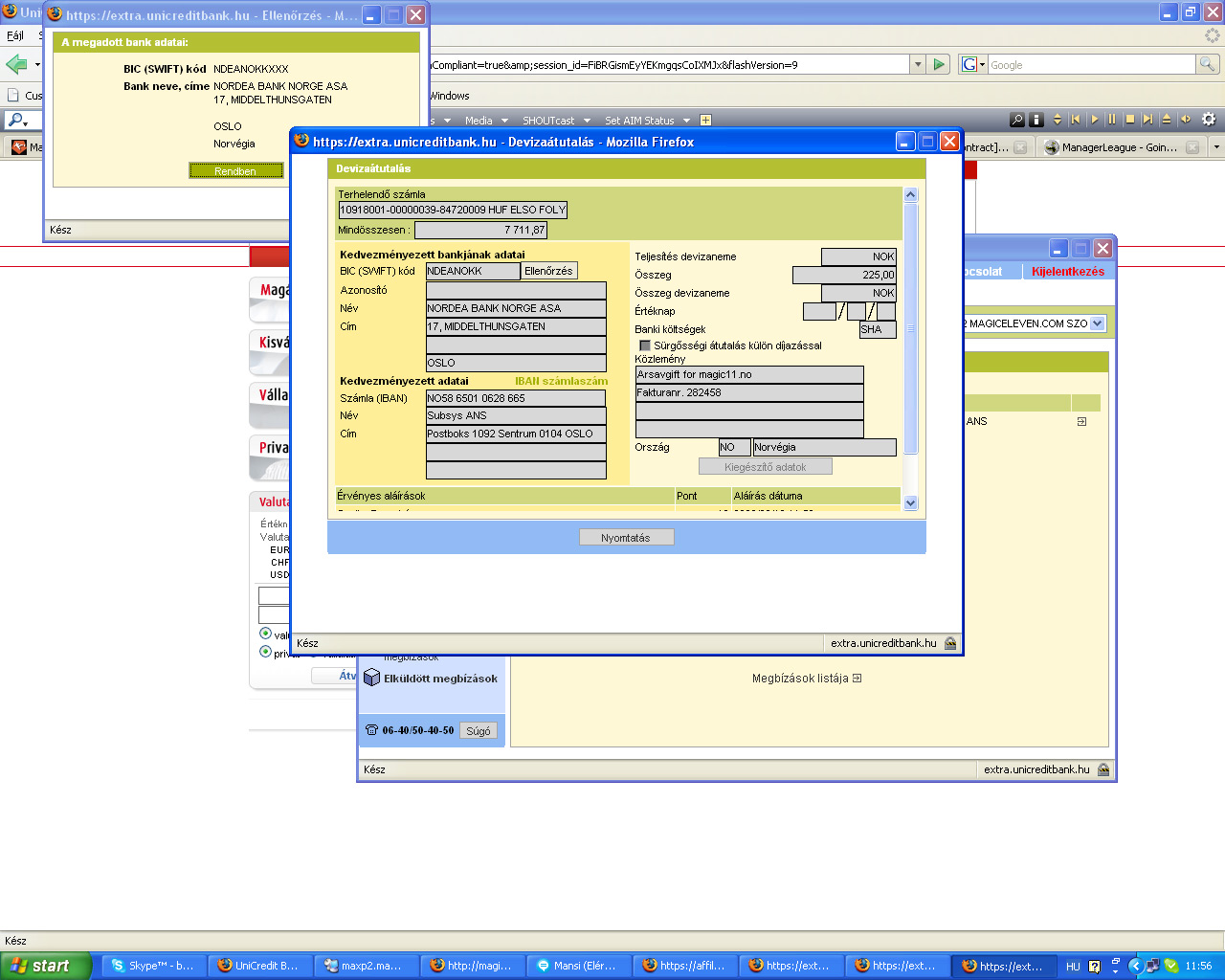1225x980 pixels.
Task: Switch to Skype taskbar item
Action: [x=152, y=966]
